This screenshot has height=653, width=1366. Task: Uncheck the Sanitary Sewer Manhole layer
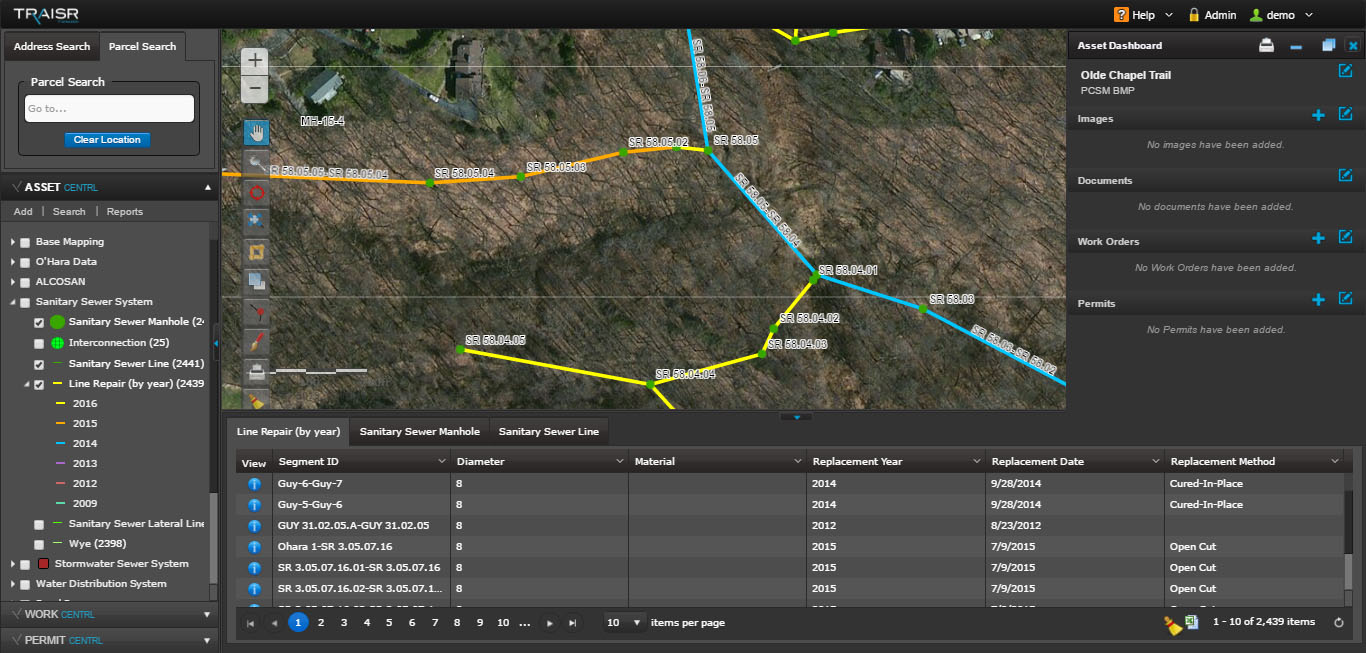[39, 323]
